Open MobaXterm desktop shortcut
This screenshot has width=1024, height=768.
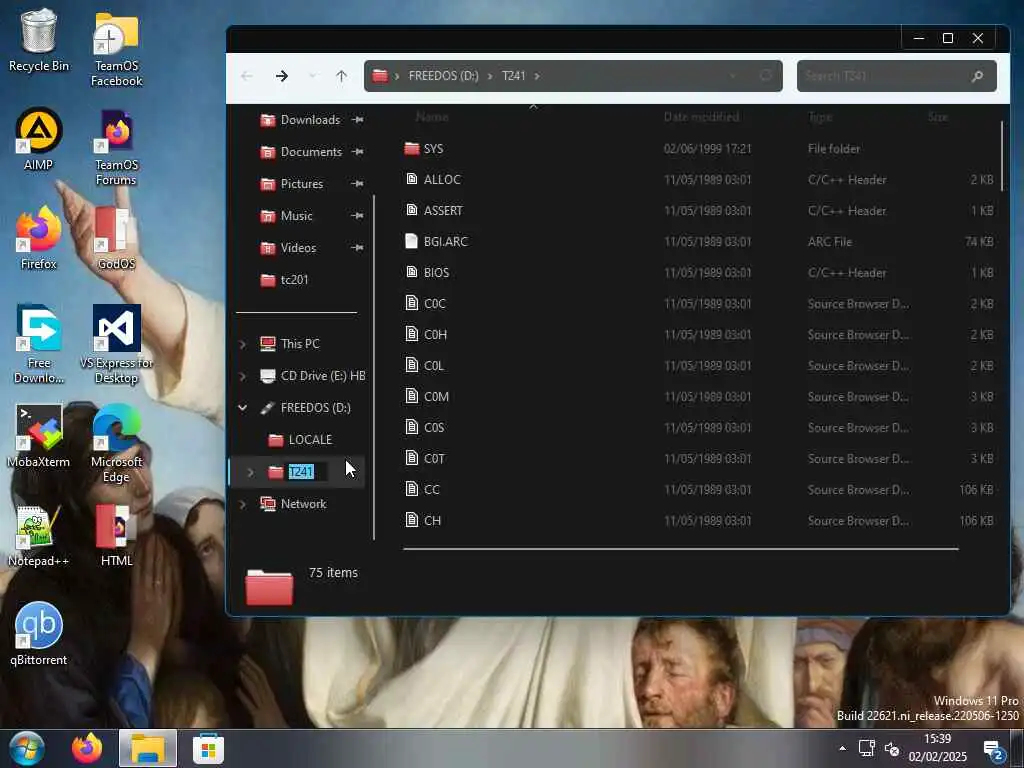click(x=39, y=436)
